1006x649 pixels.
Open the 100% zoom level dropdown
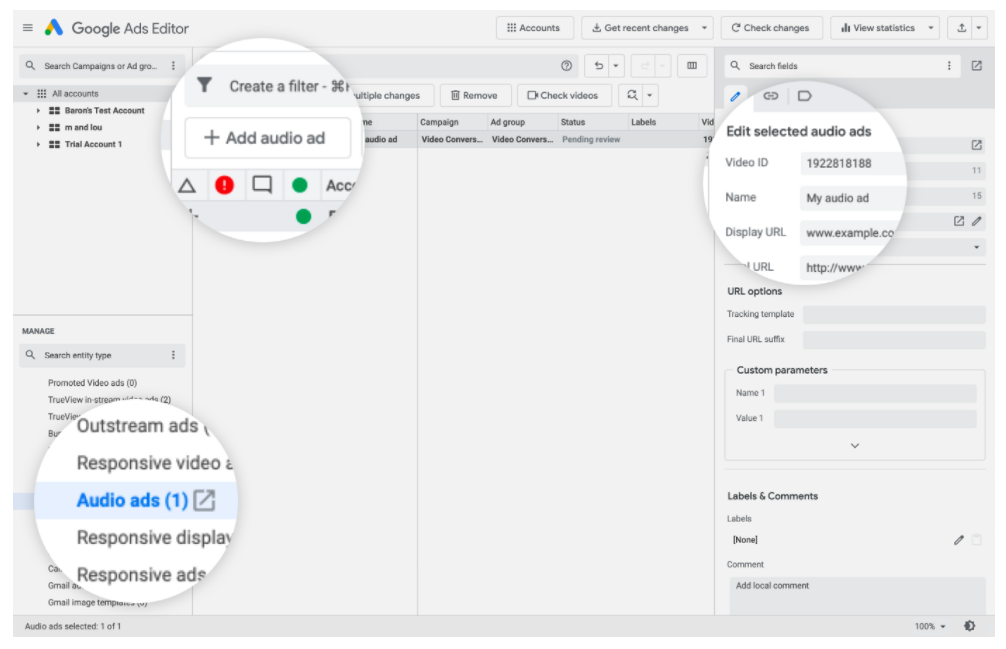930,626
